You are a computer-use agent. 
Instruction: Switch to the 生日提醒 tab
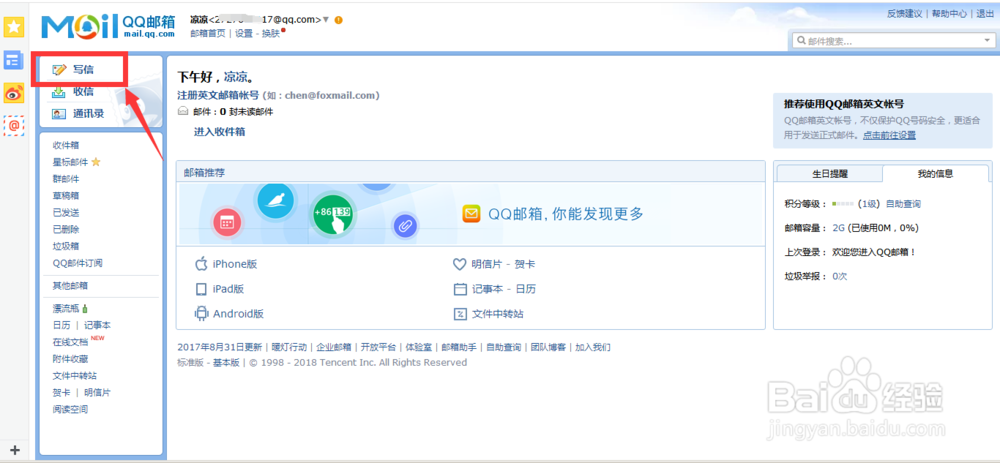coord(830,173)
